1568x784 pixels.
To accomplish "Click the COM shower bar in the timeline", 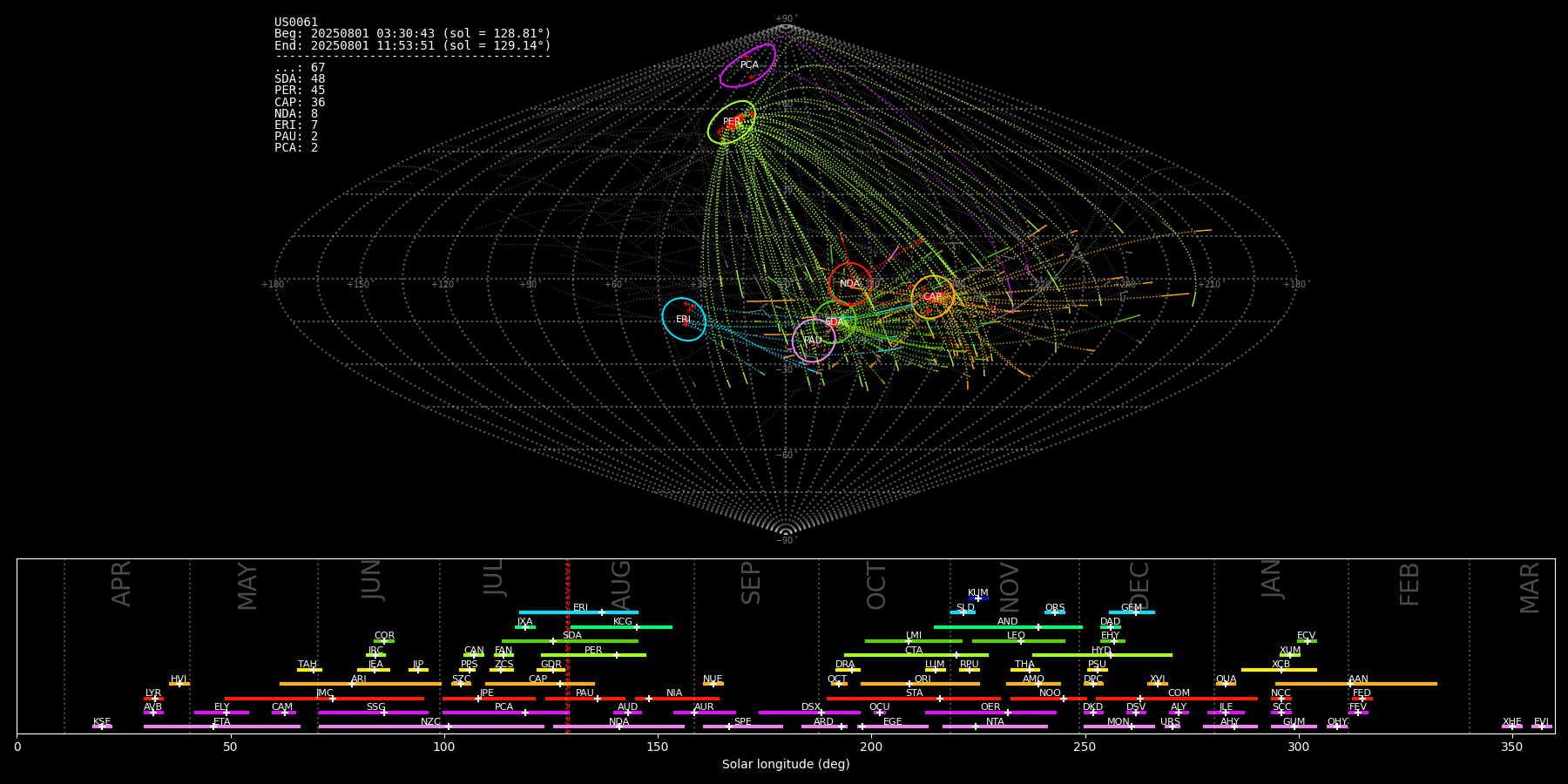I will [1177, 698].
